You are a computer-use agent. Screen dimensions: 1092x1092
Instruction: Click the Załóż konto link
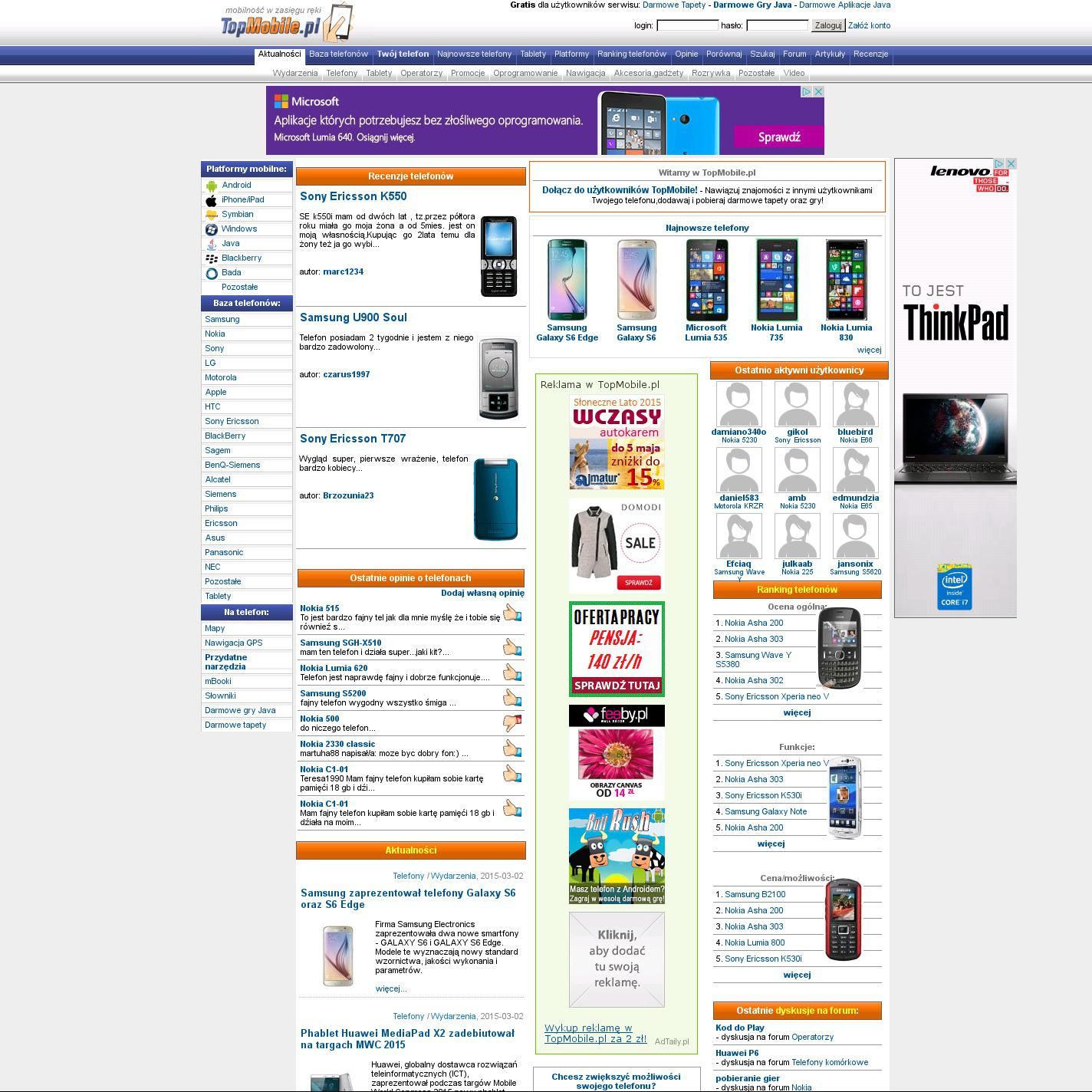(869, 25)
